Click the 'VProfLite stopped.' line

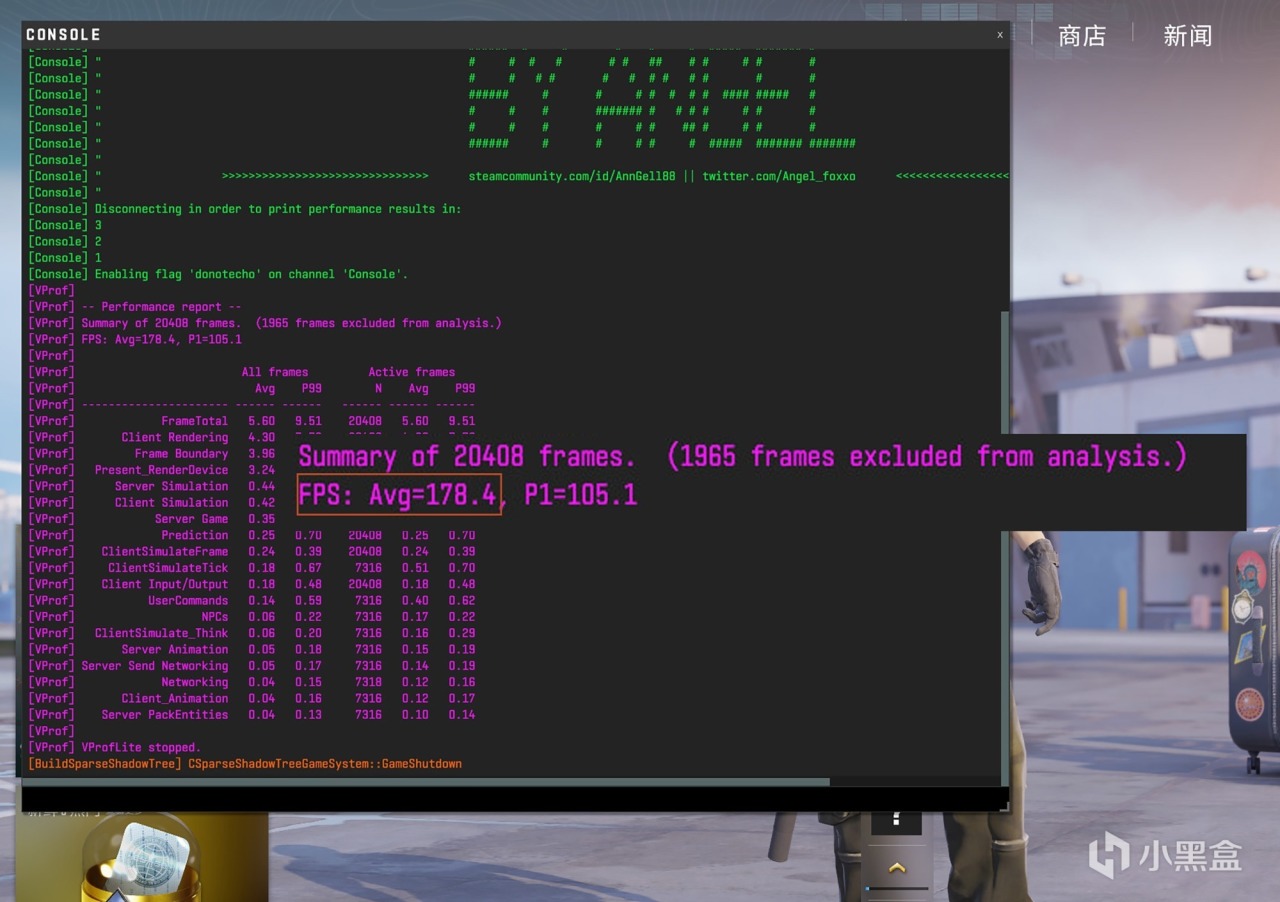click(x=141, y=747)
